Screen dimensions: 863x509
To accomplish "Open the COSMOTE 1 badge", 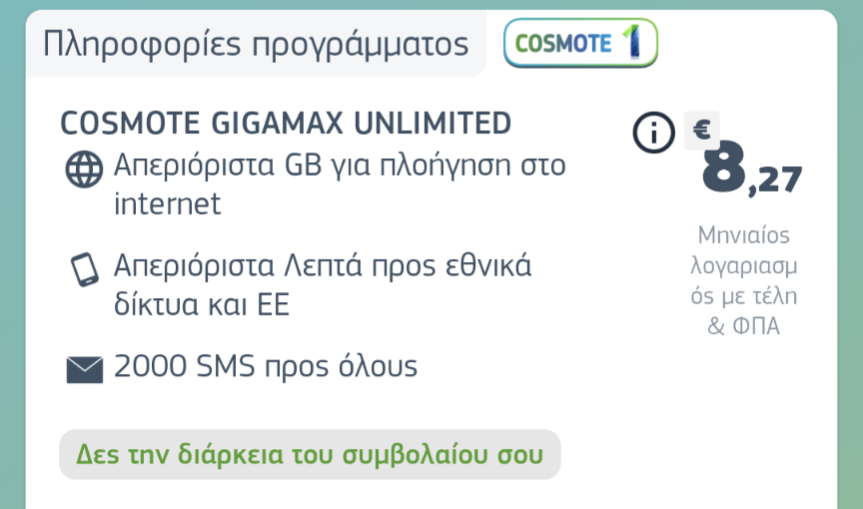I will (x=581, y=43).
